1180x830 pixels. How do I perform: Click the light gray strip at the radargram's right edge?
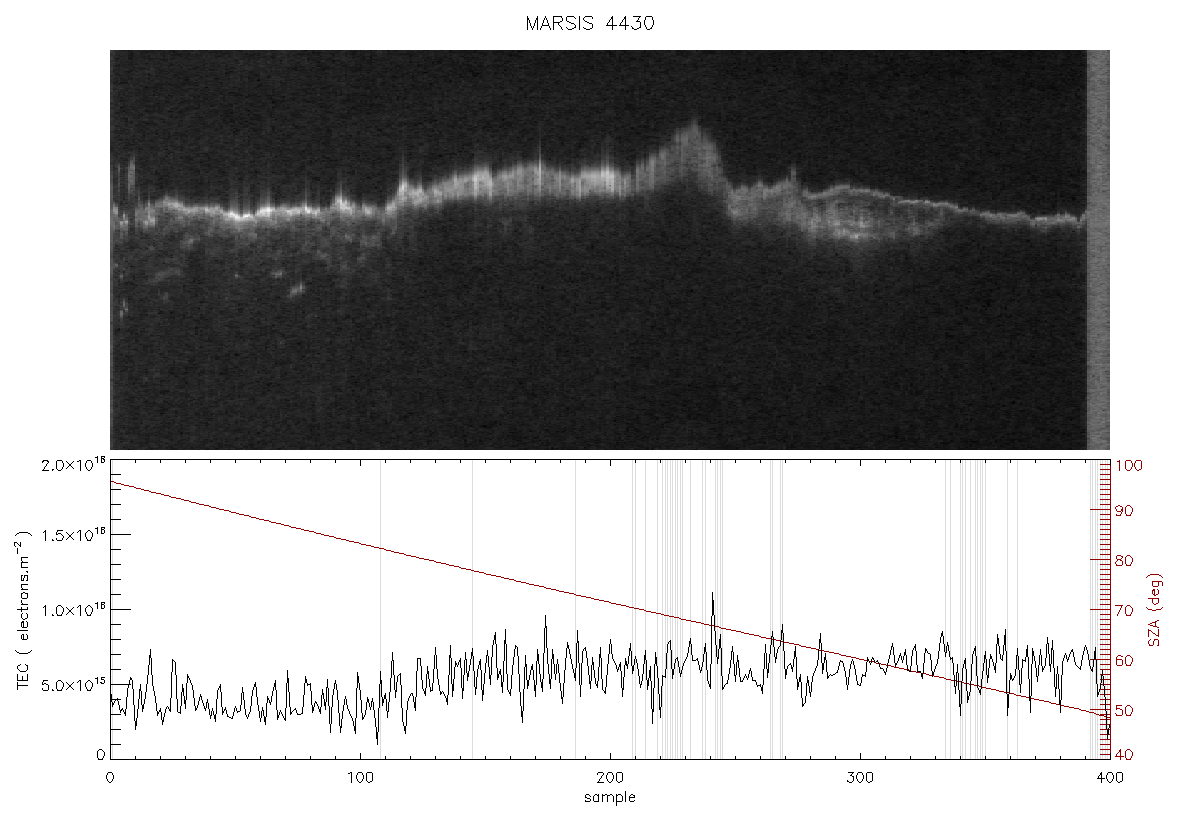[x=1098, y=250]
